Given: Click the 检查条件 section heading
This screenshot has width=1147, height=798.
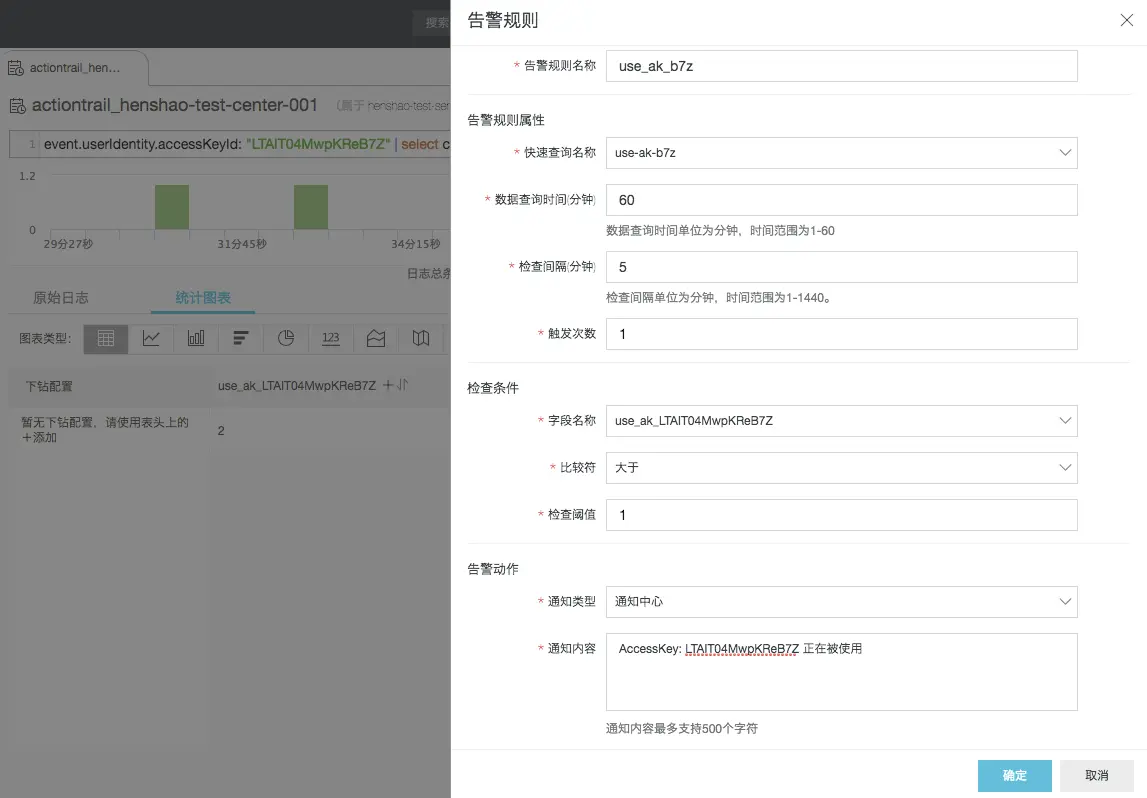Looking at the screenshot, I should pos(493,388).
